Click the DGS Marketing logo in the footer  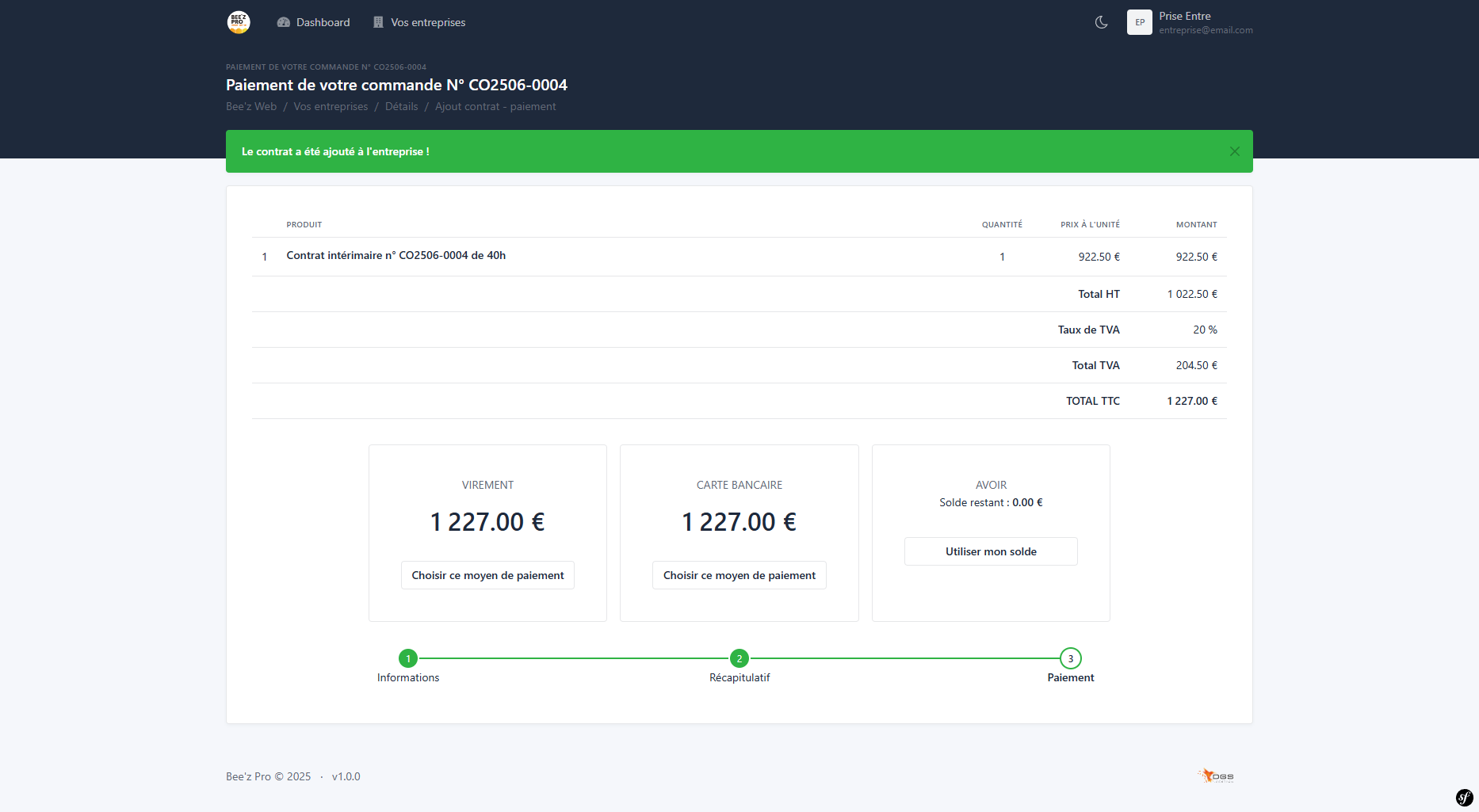pyautogui.click(x=1218, y=776)
